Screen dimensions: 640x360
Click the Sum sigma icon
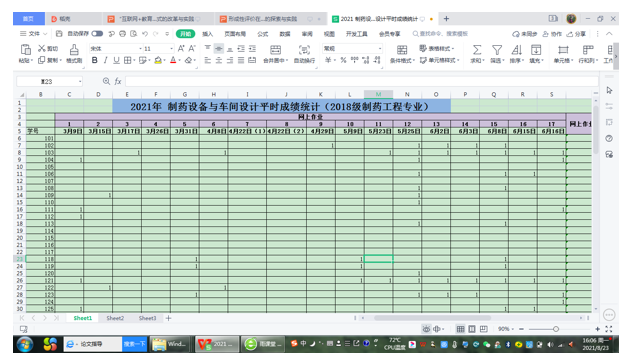tap(476, 50)
